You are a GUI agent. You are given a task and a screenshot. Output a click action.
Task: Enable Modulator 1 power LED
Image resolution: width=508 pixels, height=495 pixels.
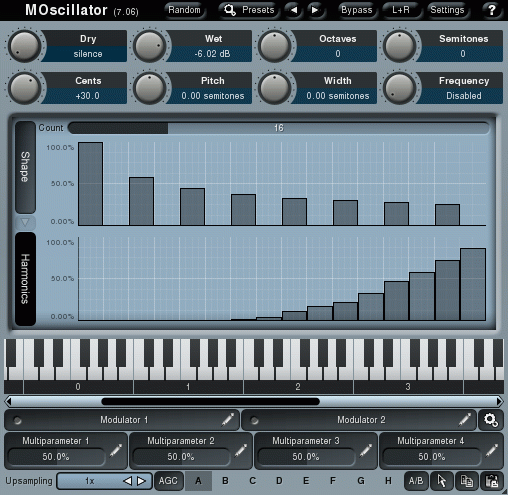(17, 421)
